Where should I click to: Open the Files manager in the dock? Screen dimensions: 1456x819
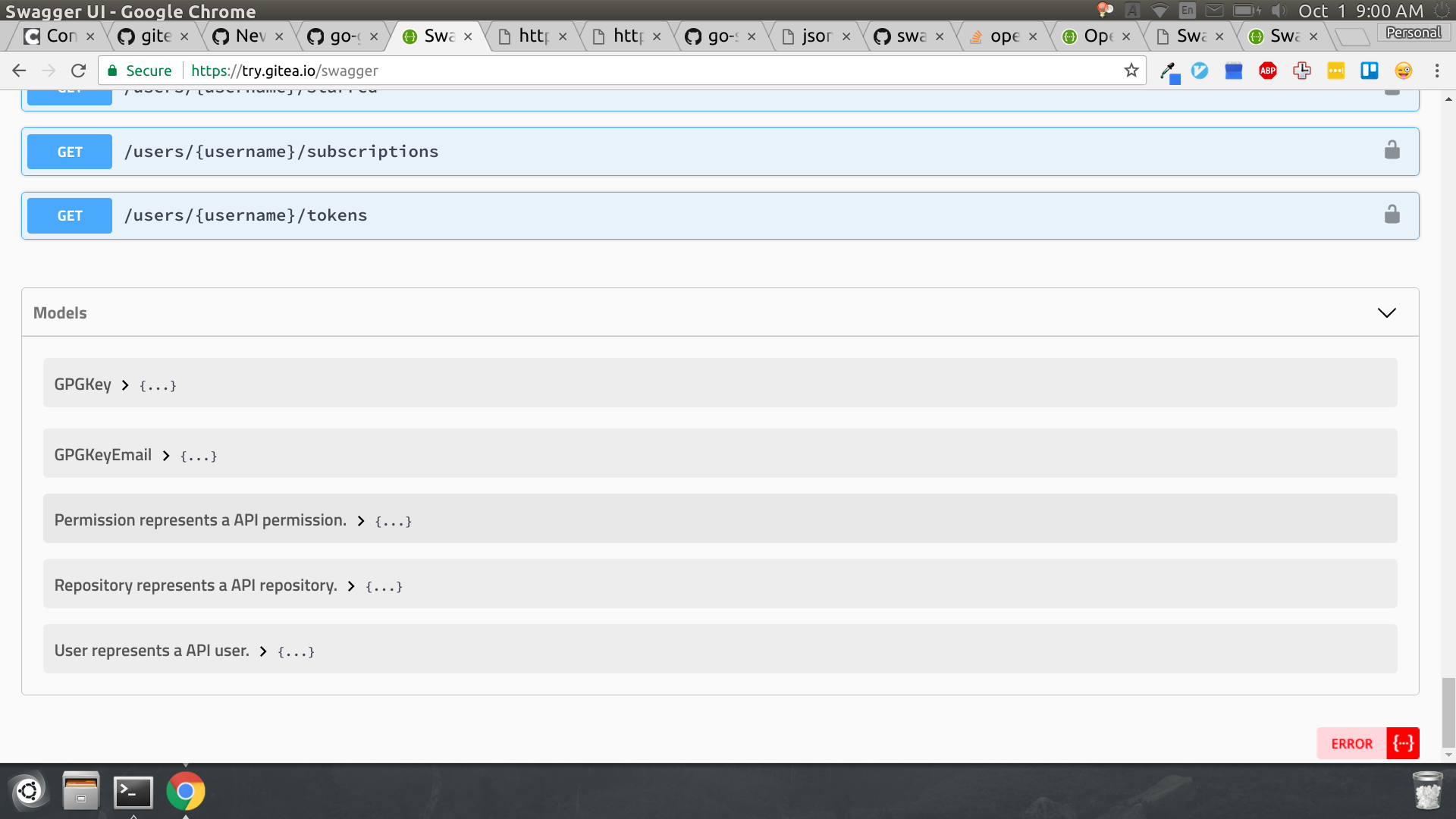tap(81, 791)
